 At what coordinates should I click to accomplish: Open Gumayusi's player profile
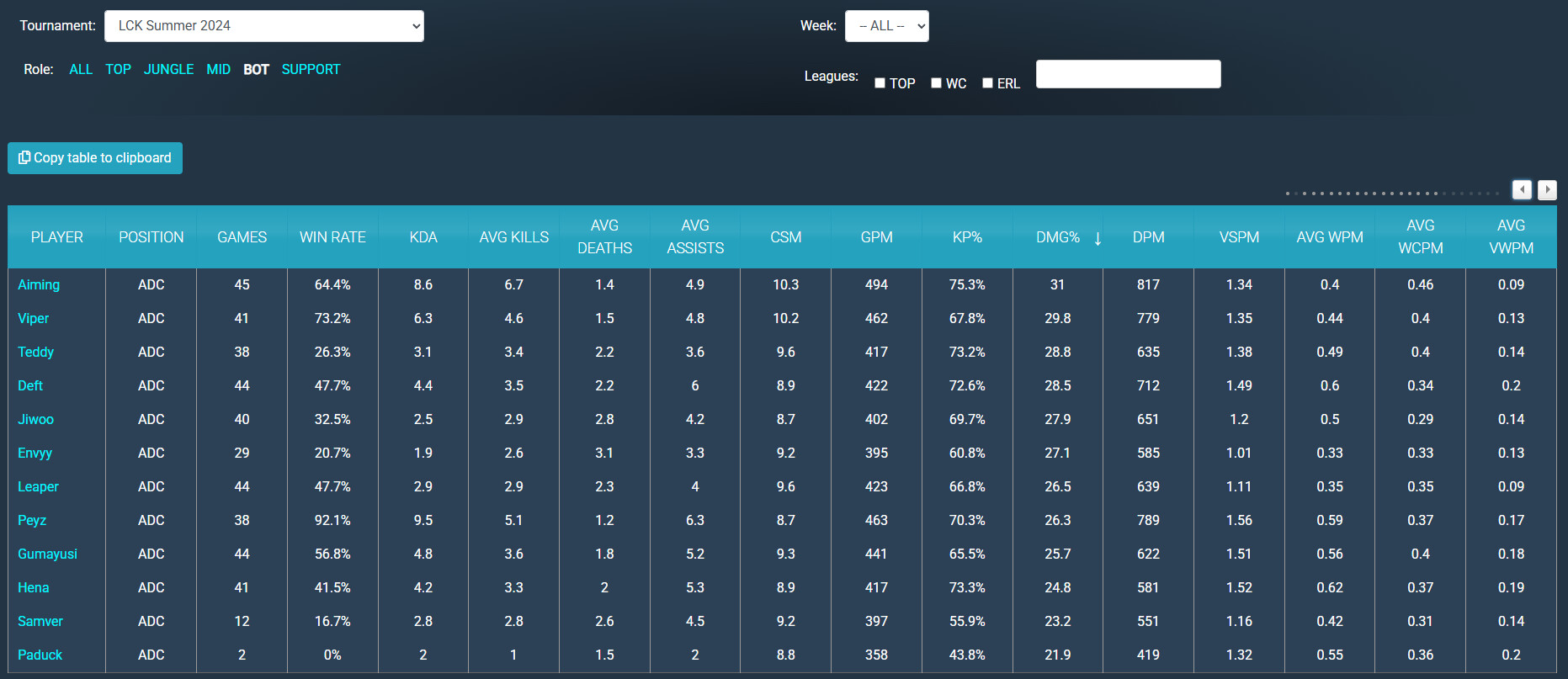[x=47, y=554]
